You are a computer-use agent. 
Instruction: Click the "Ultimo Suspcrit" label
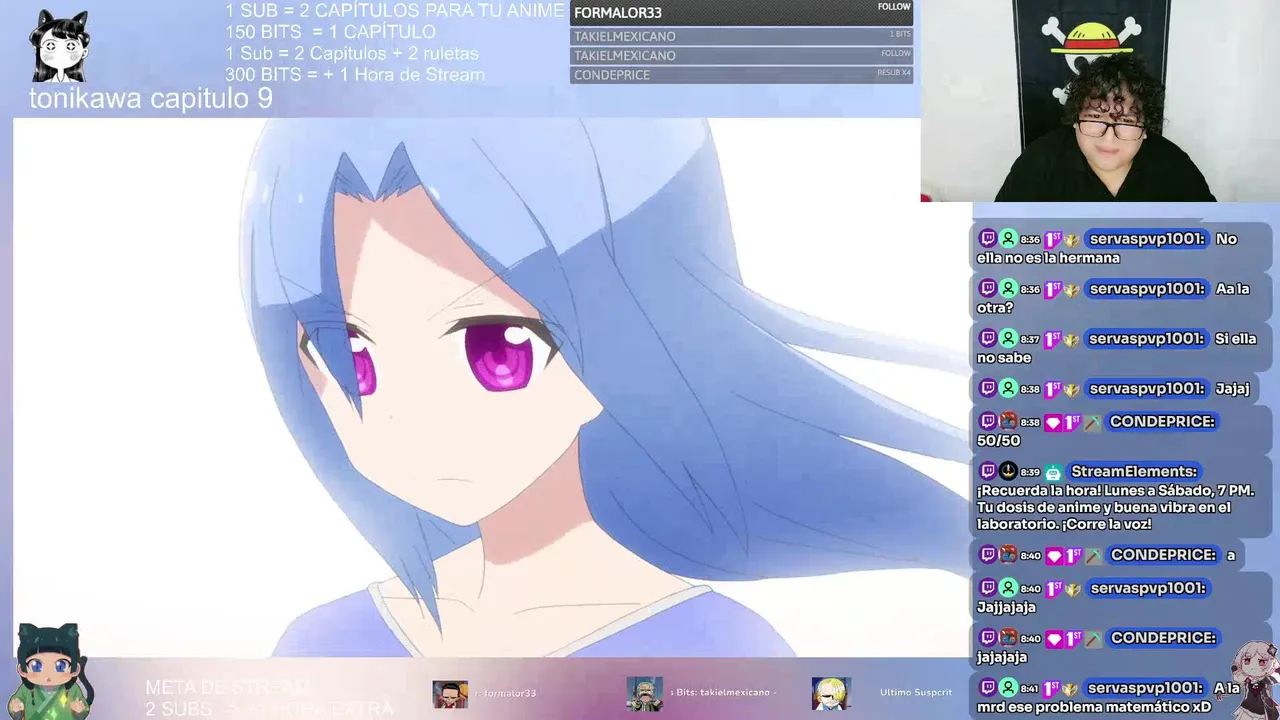[916, 693]
